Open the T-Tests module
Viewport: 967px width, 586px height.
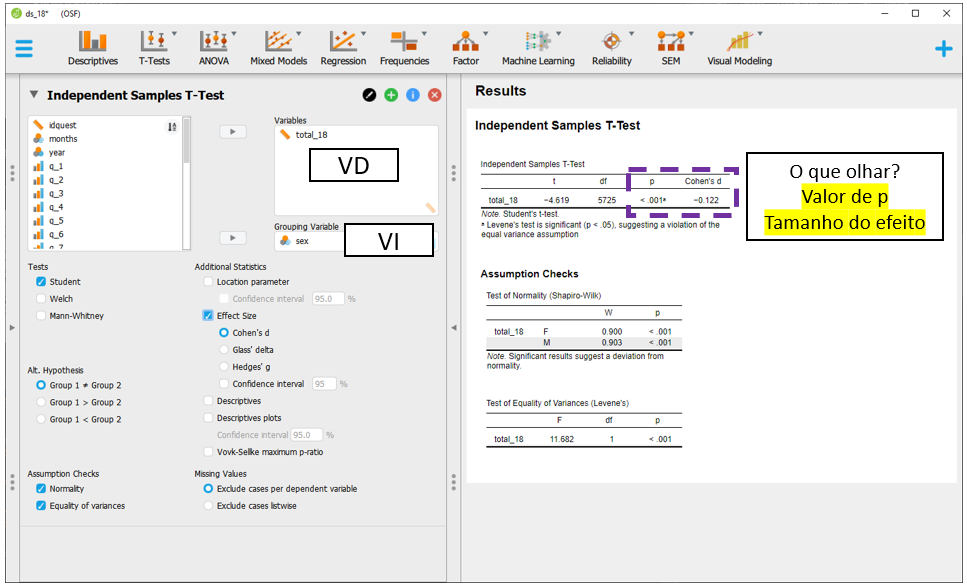pyautogui.click(x=154, y=49)
